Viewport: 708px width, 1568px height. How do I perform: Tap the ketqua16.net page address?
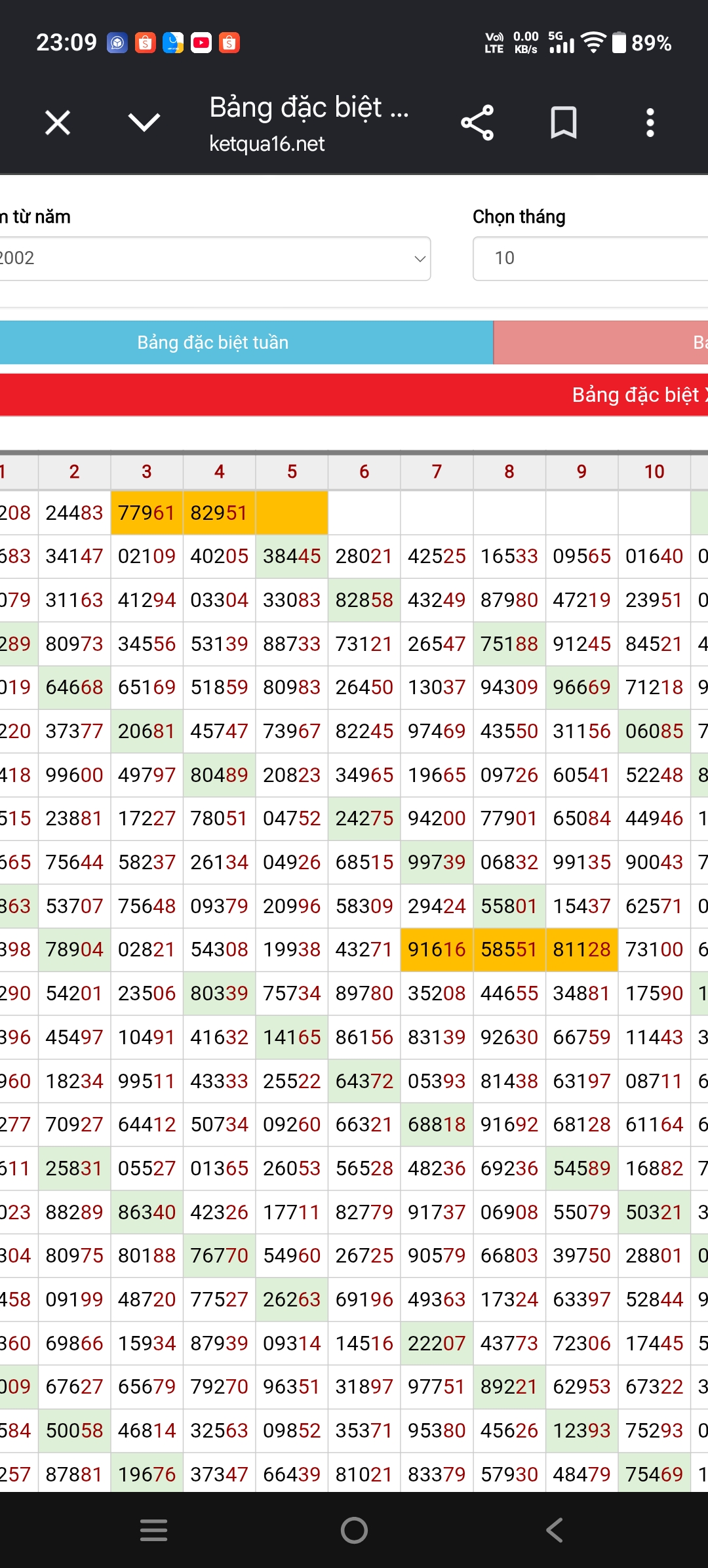pyautogui.click(x=267, y=144)
